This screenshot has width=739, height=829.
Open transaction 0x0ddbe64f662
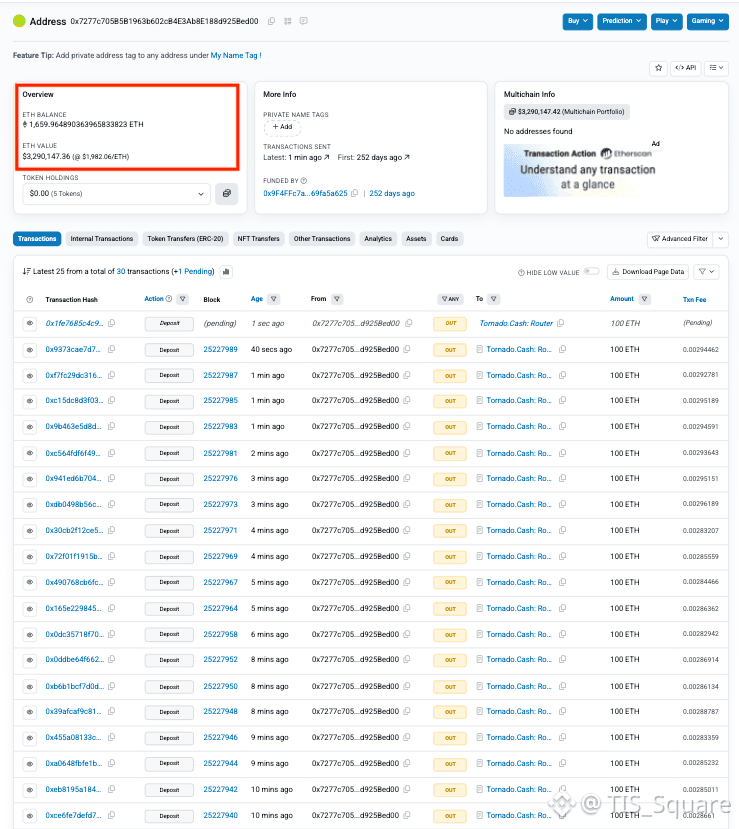coord(73,659)
